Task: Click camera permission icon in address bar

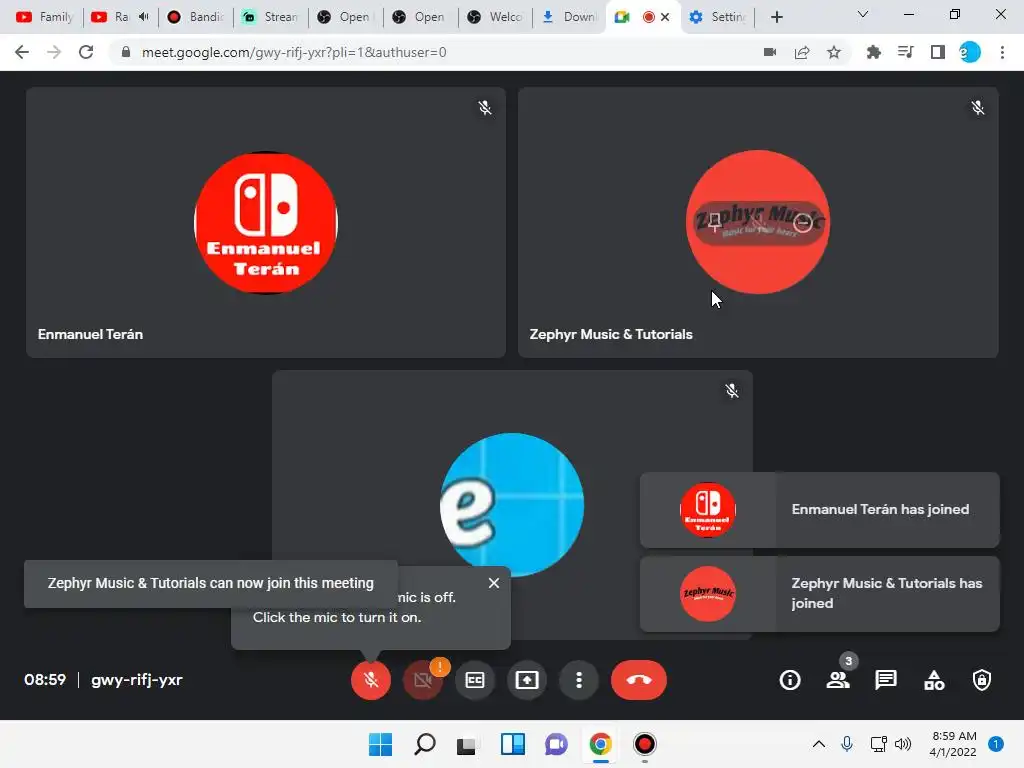Action: pos(770,52)
